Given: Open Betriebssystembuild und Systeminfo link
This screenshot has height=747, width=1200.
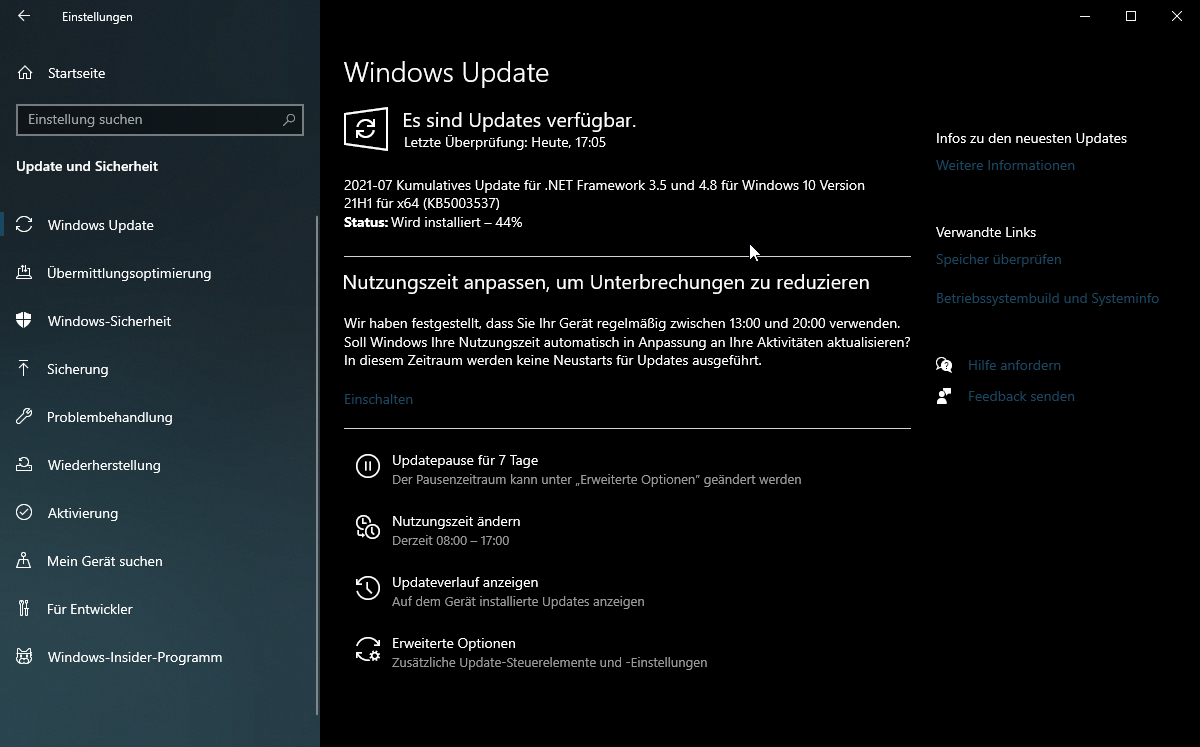Looking at the screenshot, I should pyautogui.click(x=1047, y=298).
